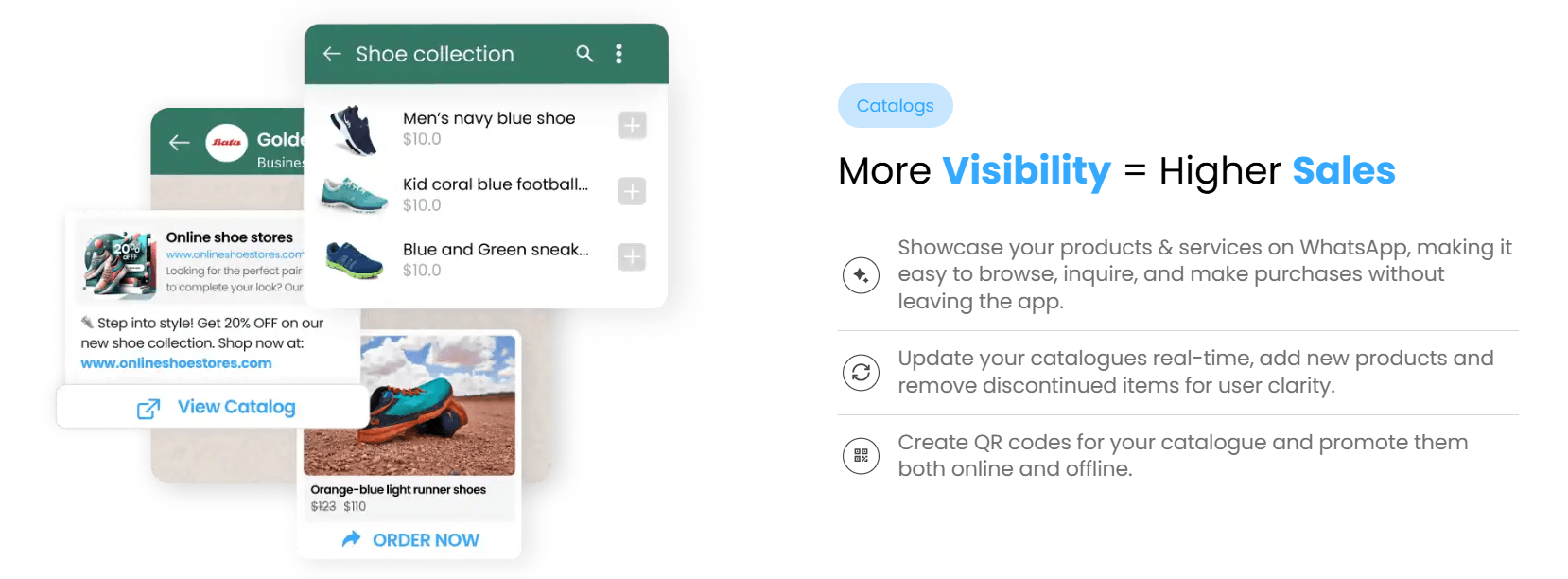This screenshot has width=1568, height=579.
Task: Select the Catalogs tag pill
Action: pyautogui.click(x=895, y=106)
